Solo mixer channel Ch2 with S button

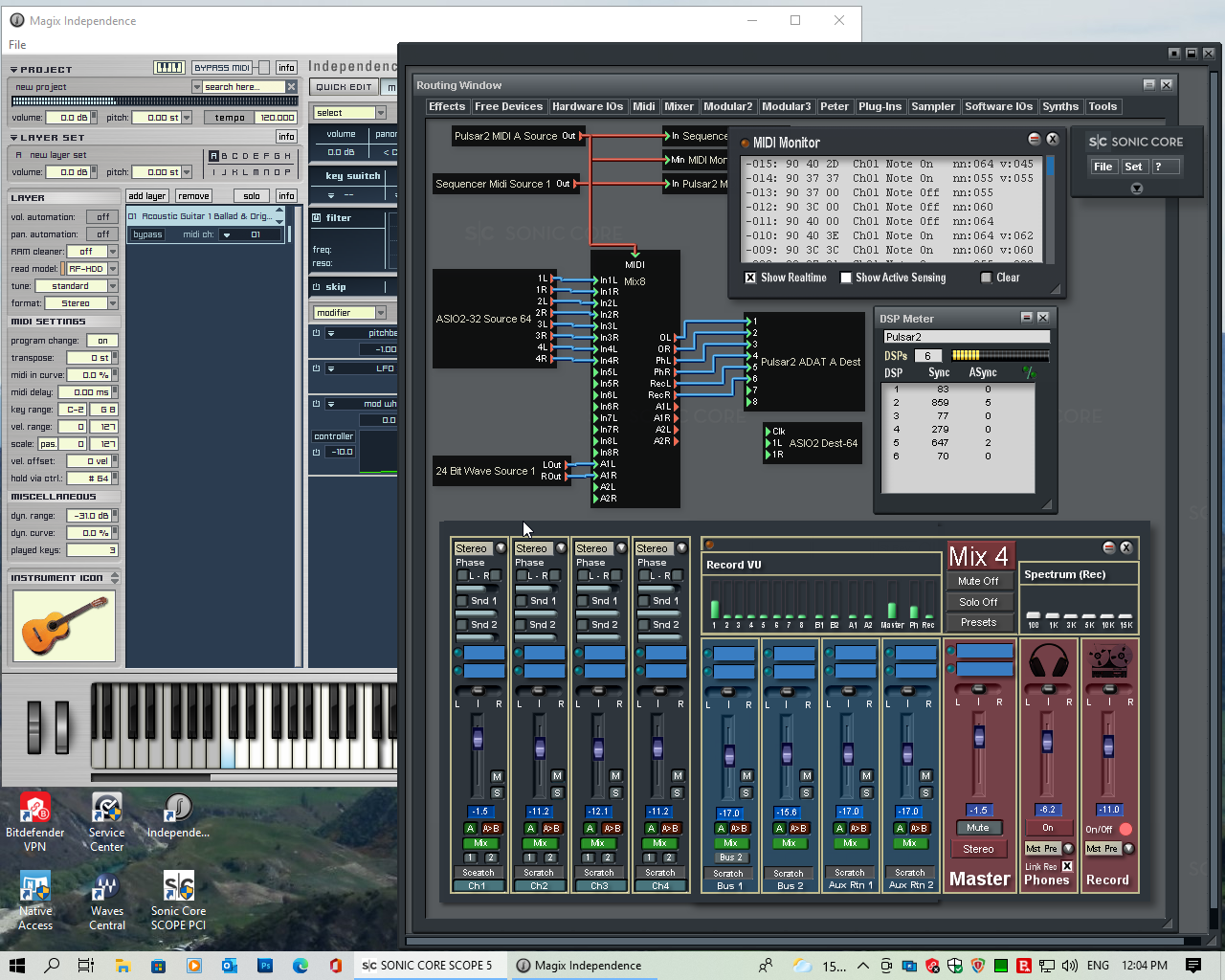[x=557, y=792]
